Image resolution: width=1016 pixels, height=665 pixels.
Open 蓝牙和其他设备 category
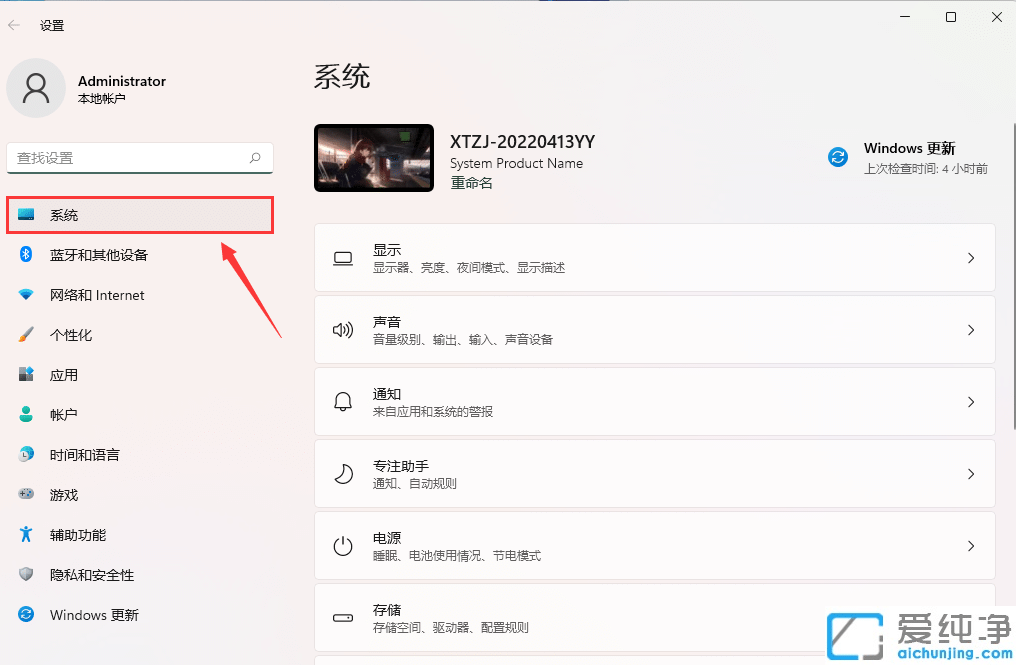[x=140, y=255]
